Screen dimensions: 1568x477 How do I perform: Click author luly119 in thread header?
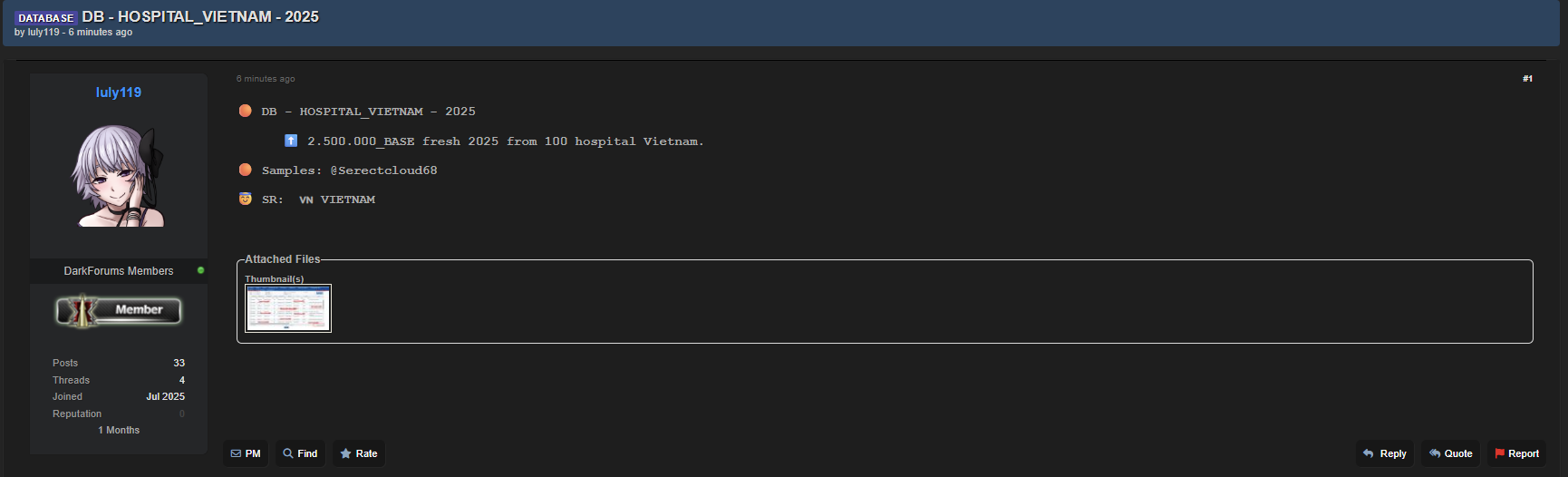[x=43, y=33]
